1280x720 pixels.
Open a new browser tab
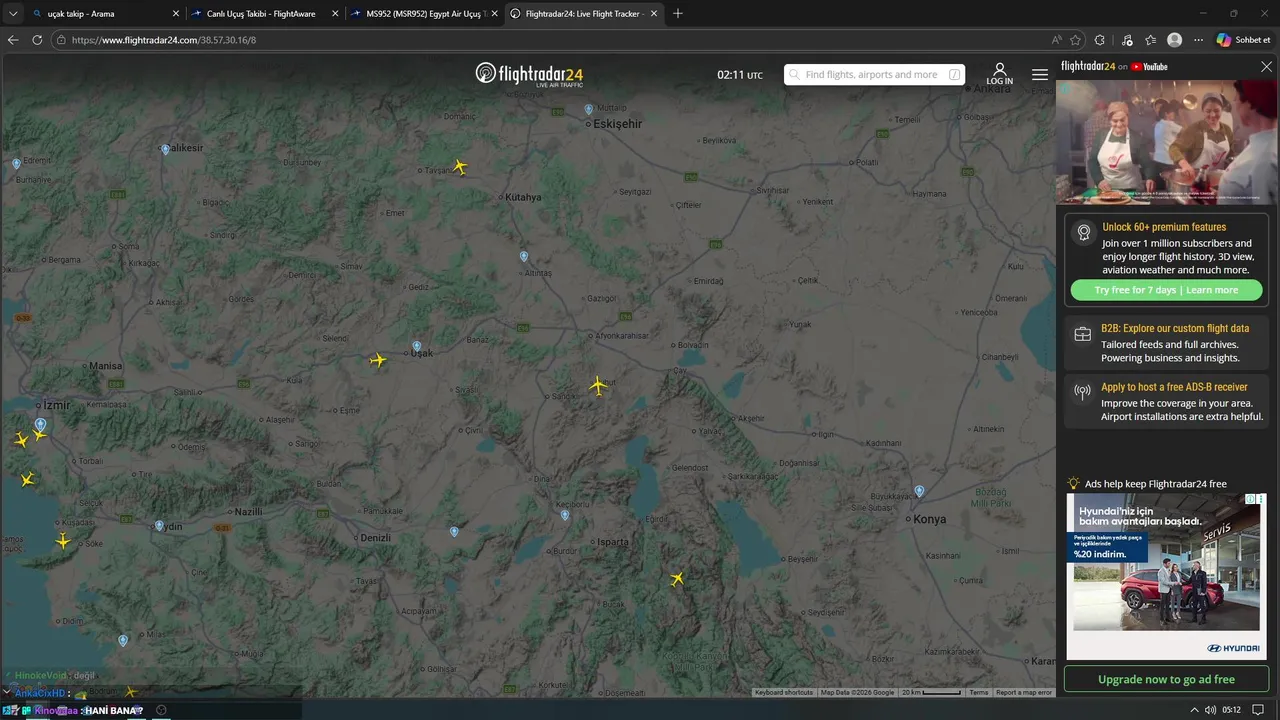click(678, 14)
